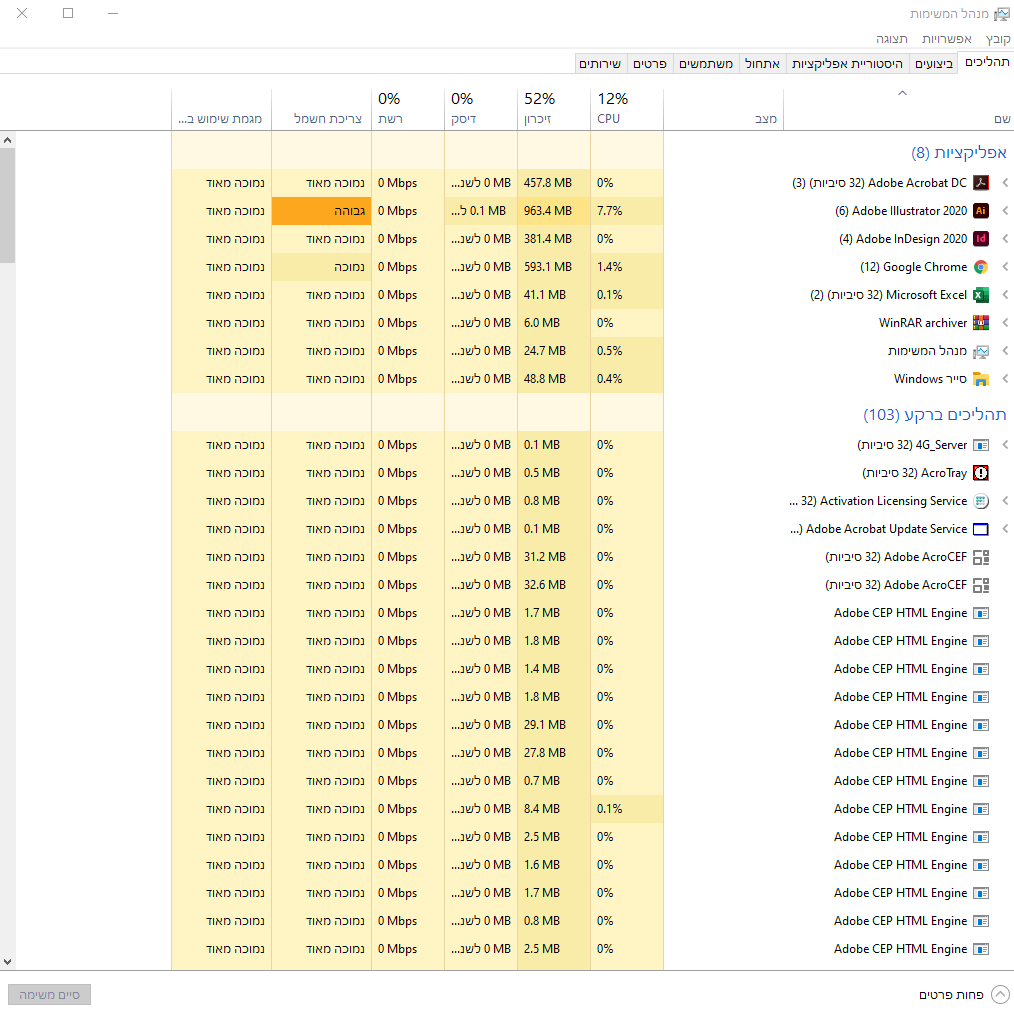Click the Activation Licensing Service icon
The image size is (1014, 1018).
click(x=981, y=501)
